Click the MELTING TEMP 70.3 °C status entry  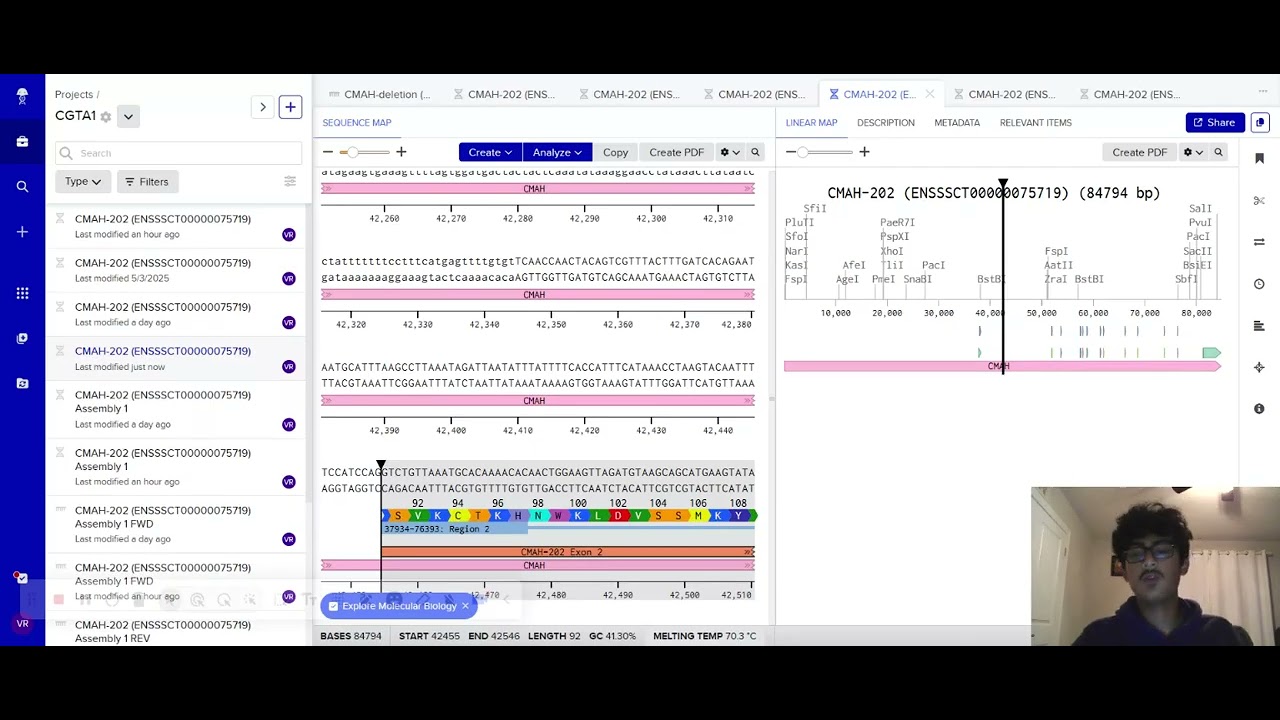[704, 636]
